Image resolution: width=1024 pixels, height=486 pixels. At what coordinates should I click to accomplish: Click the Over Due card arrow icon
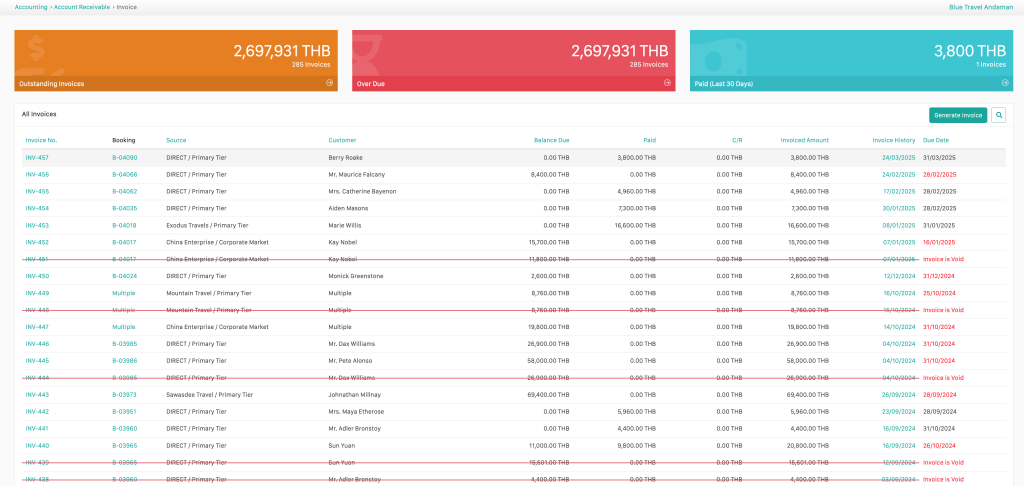coord(667,83)
